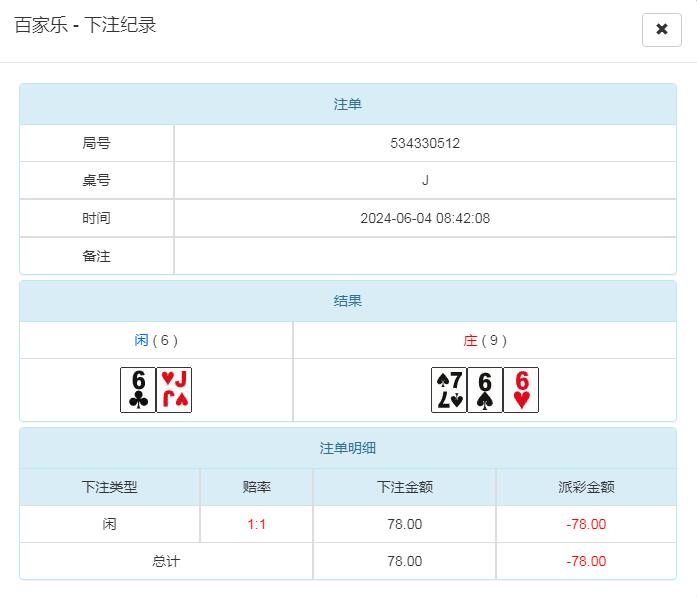Click the red 庄 (9) result label
Viewport: 697px width, 597px height.
pyautogui.click(x=485, y=340)
